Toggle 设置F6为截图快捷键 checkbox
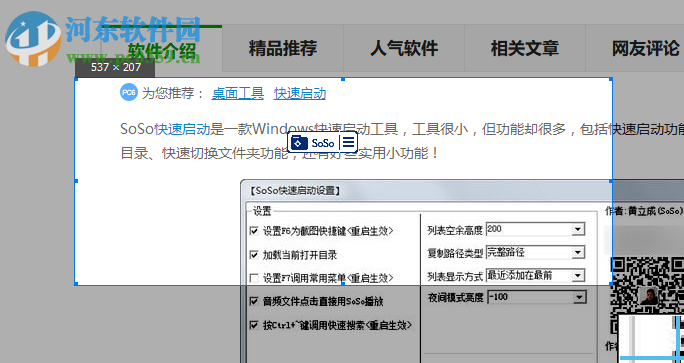The width and height of the screenshot is (684, 363). (x=254, y=231)
